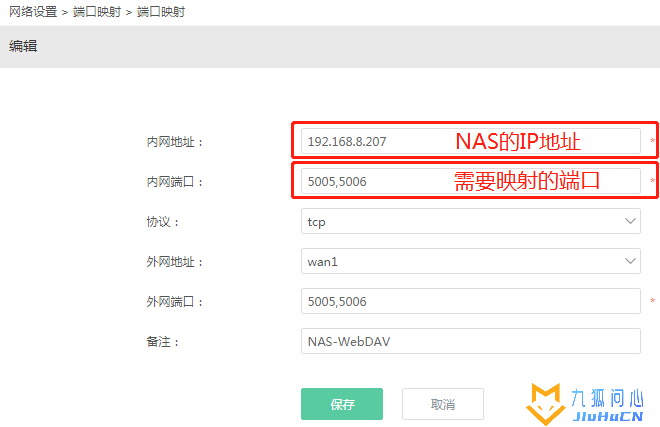This screenshot has width=660, height=427.
Task: Click the 外网端口 input field
Action: click(471, 301)
